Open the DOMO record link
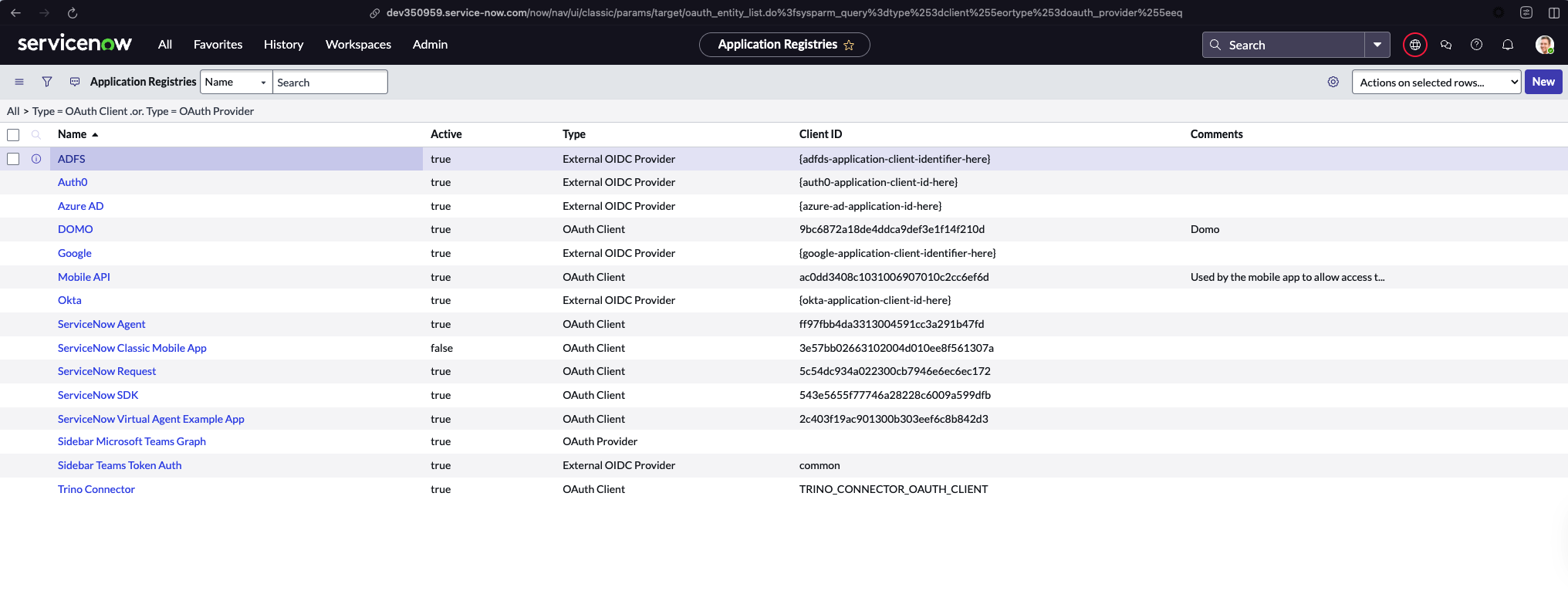The image size is (1568, 601). click(75, 229)
